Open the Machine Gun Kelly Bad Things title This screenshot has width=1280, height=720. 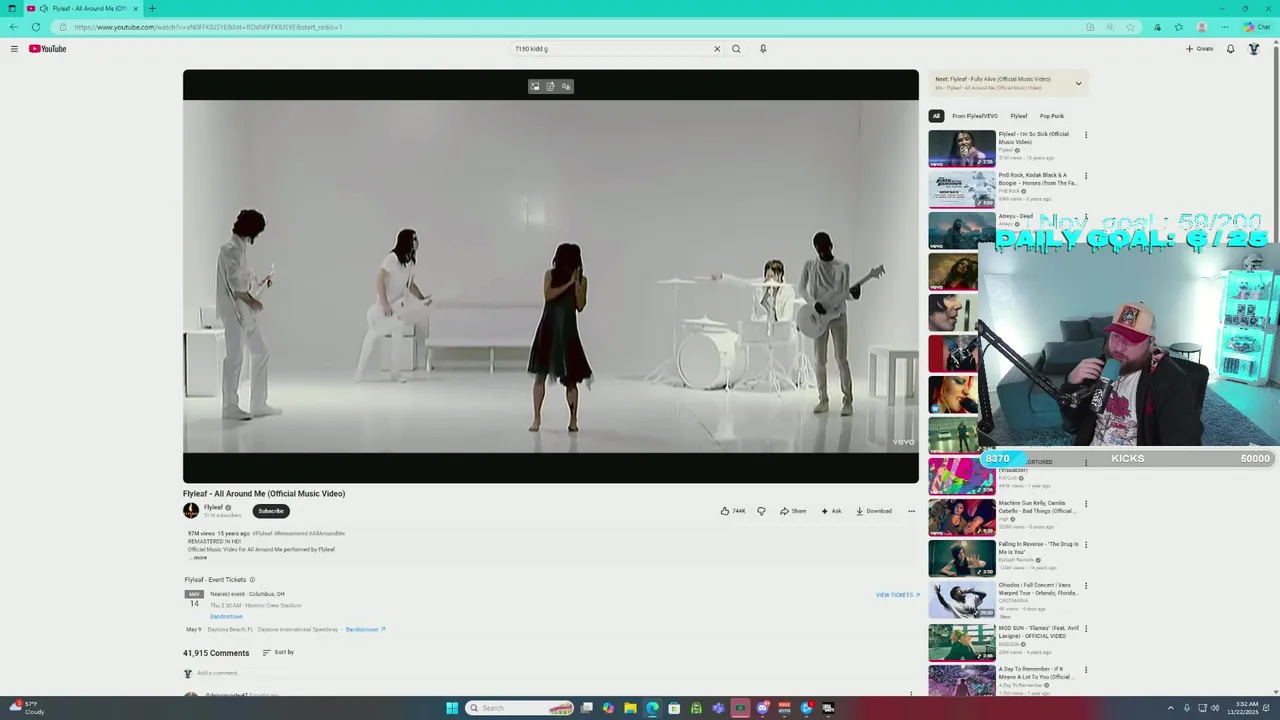click(1037, 507)
